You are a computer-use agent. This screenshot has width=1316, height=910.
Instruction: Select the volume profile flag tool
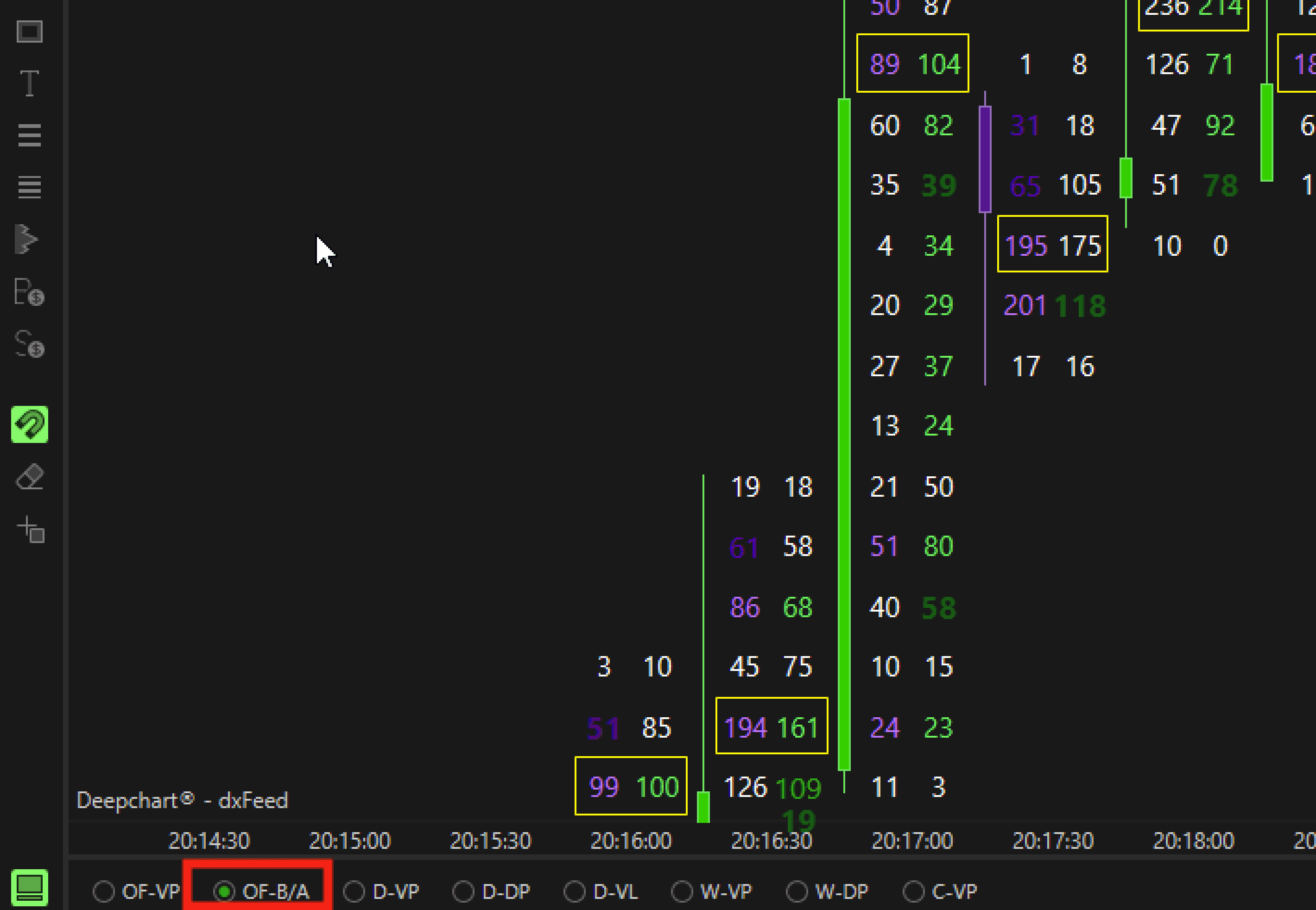click(x=26, y=239)
